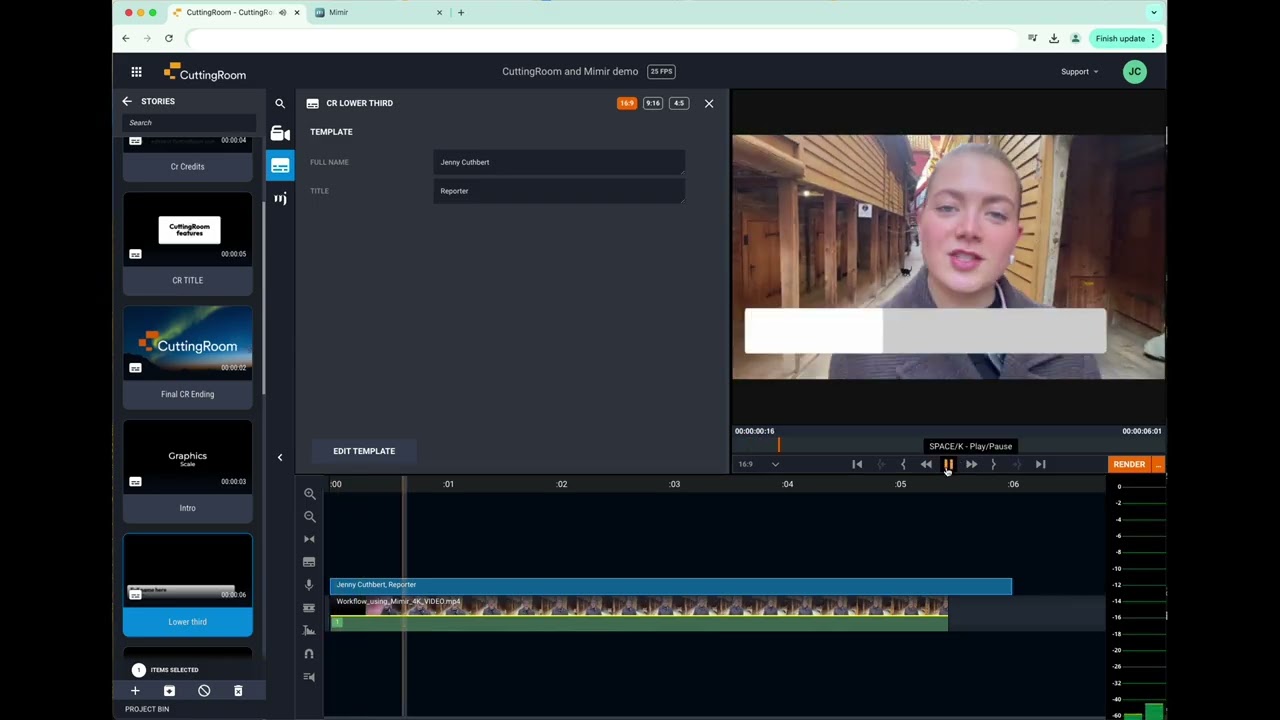The width and height of the screenshot is (1280, 720).
Task: Click the Title input field
Action: [559, 191]
